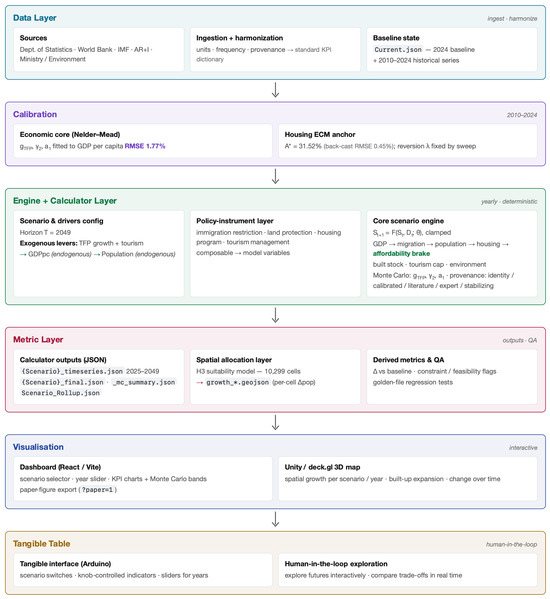Click the arrow below the Calibration section
Screen dimensions: 550x599
point(275,177)
